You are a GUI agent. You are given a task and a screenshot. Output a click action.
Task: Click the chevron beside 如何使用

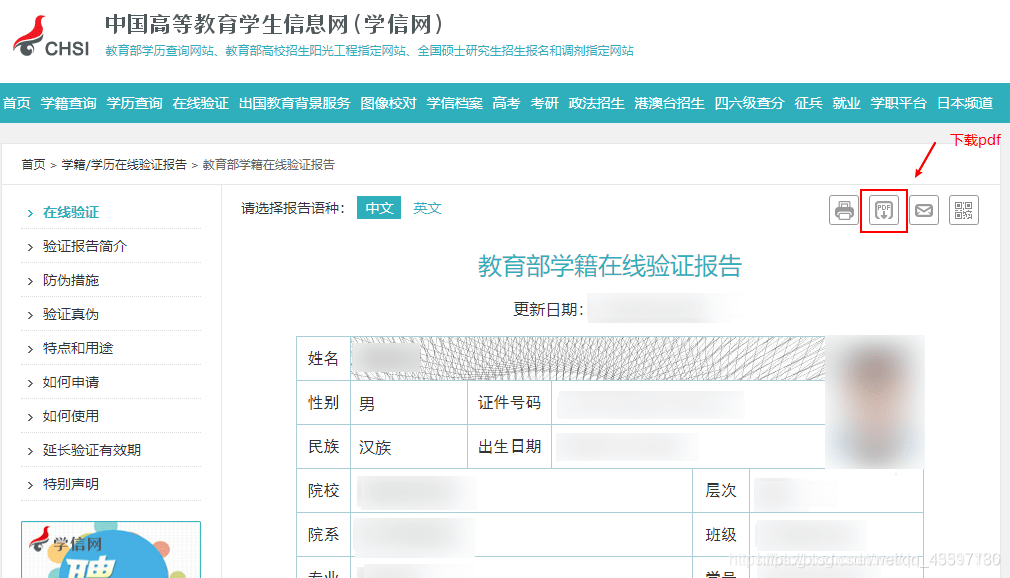coord(30,418)
